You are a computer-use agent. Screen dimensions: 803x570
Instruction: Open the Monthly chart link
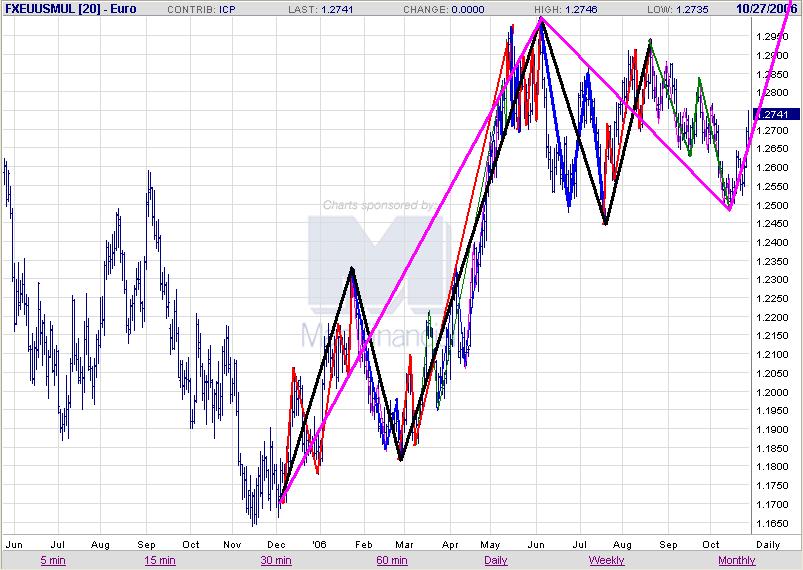coord(736,560)
